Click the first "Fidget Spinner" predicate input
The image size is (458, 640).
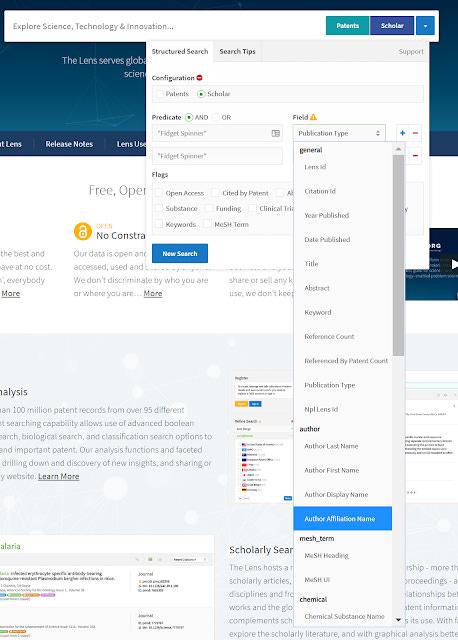click(x=217, y=133)
